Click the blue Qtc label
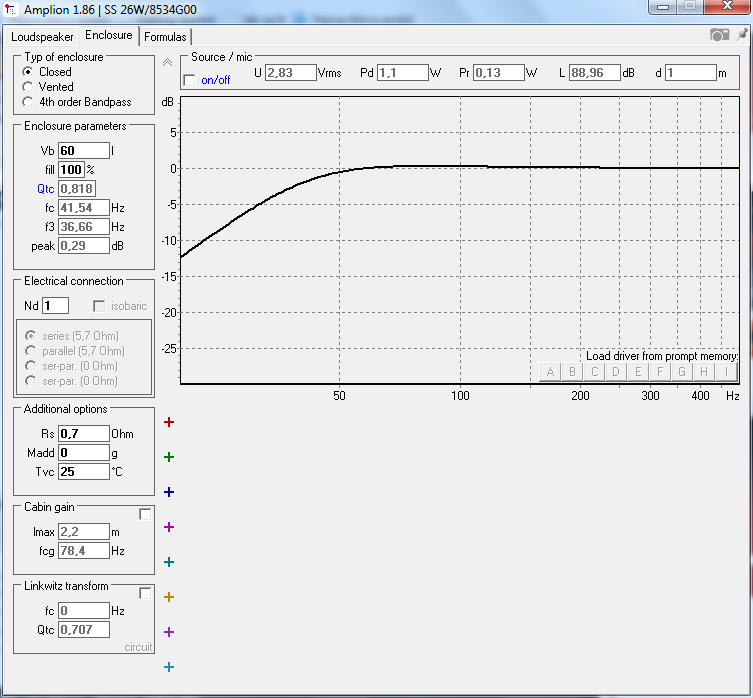Image resolution: width=753 pixels, height=698 pixels. pyautogui.click(x=46, y=189)
